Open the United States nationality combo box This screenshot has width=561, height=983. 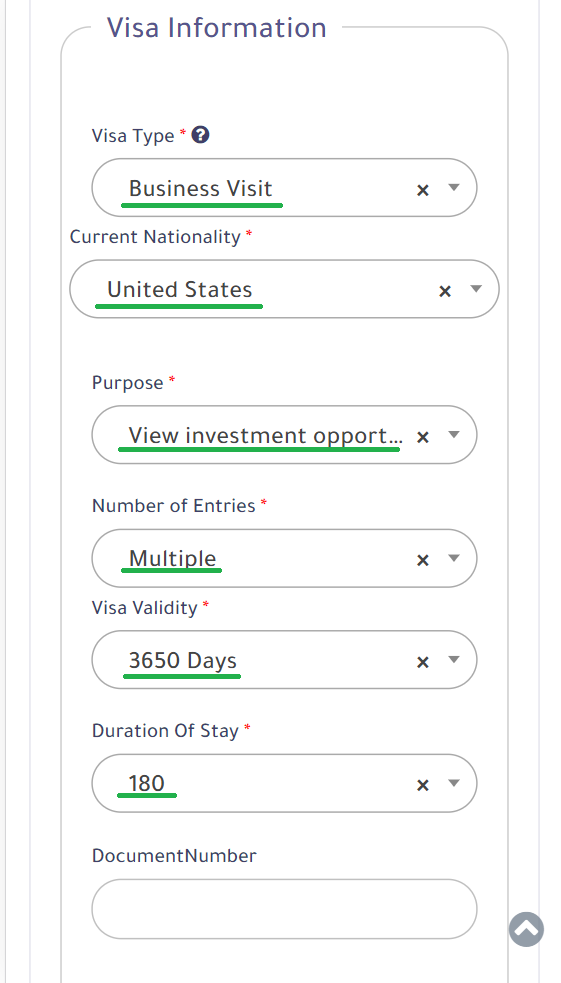[285, 289]
